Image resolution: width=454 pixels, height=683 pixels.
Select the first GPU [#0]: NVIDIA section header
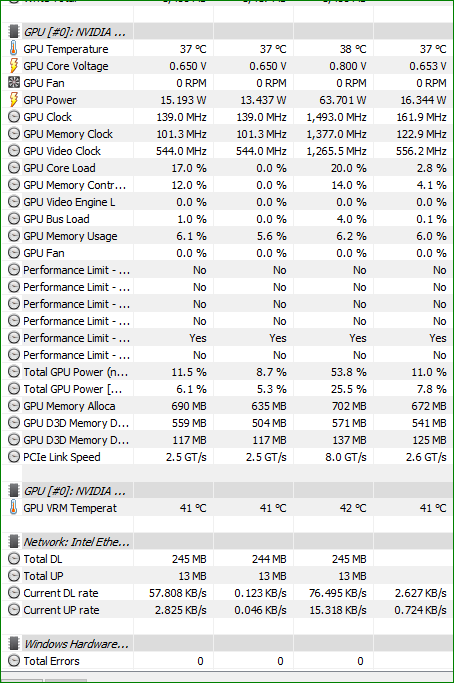click(x=227, y=32)
